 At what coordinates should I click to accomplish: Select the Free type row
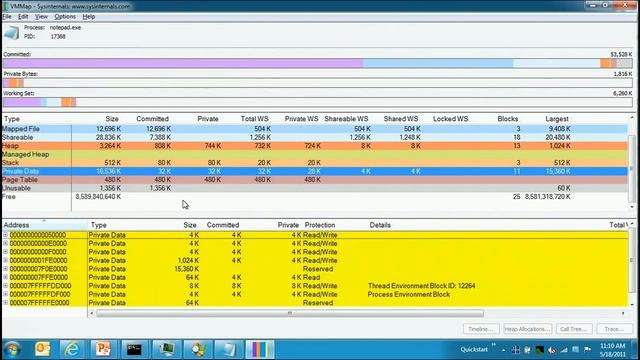[315, 197]
